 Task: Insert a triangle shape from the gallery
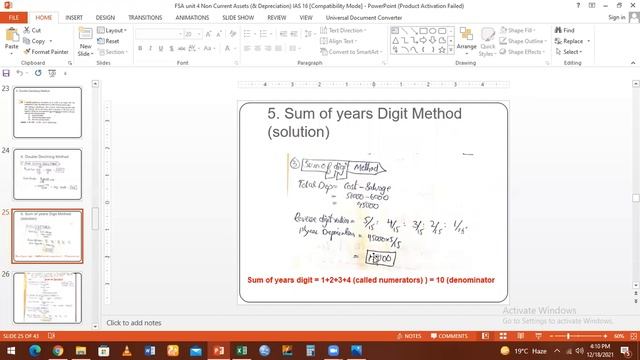pyautogui.click(x=395, y=40)
